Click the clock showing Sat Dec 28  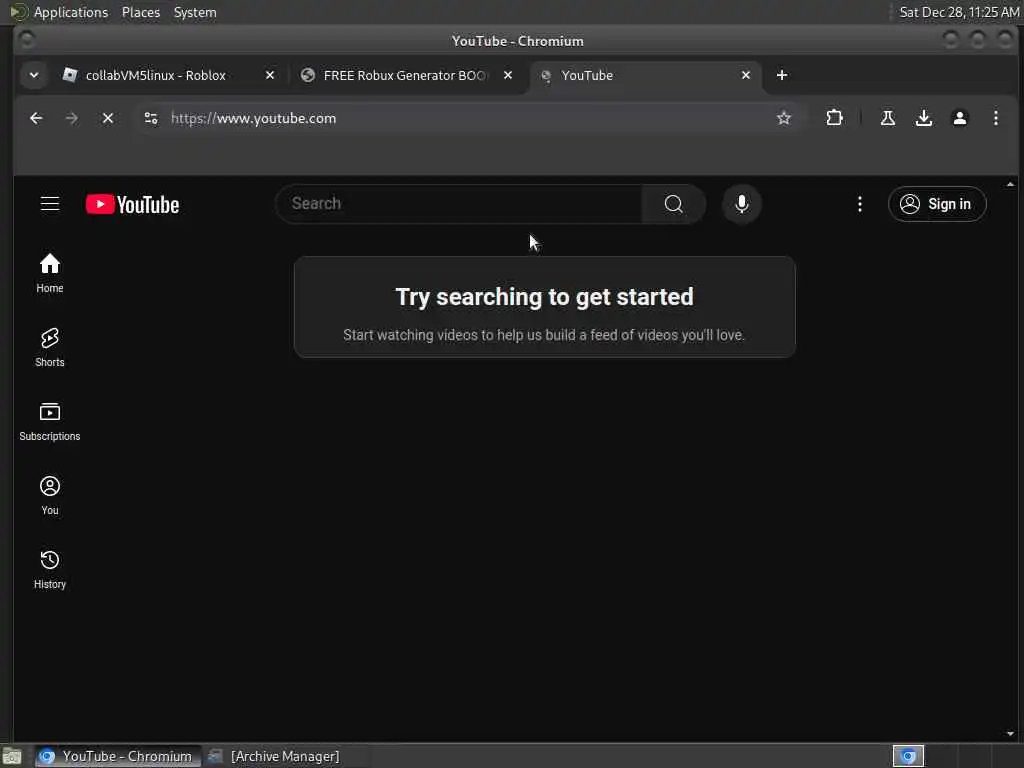959,12
